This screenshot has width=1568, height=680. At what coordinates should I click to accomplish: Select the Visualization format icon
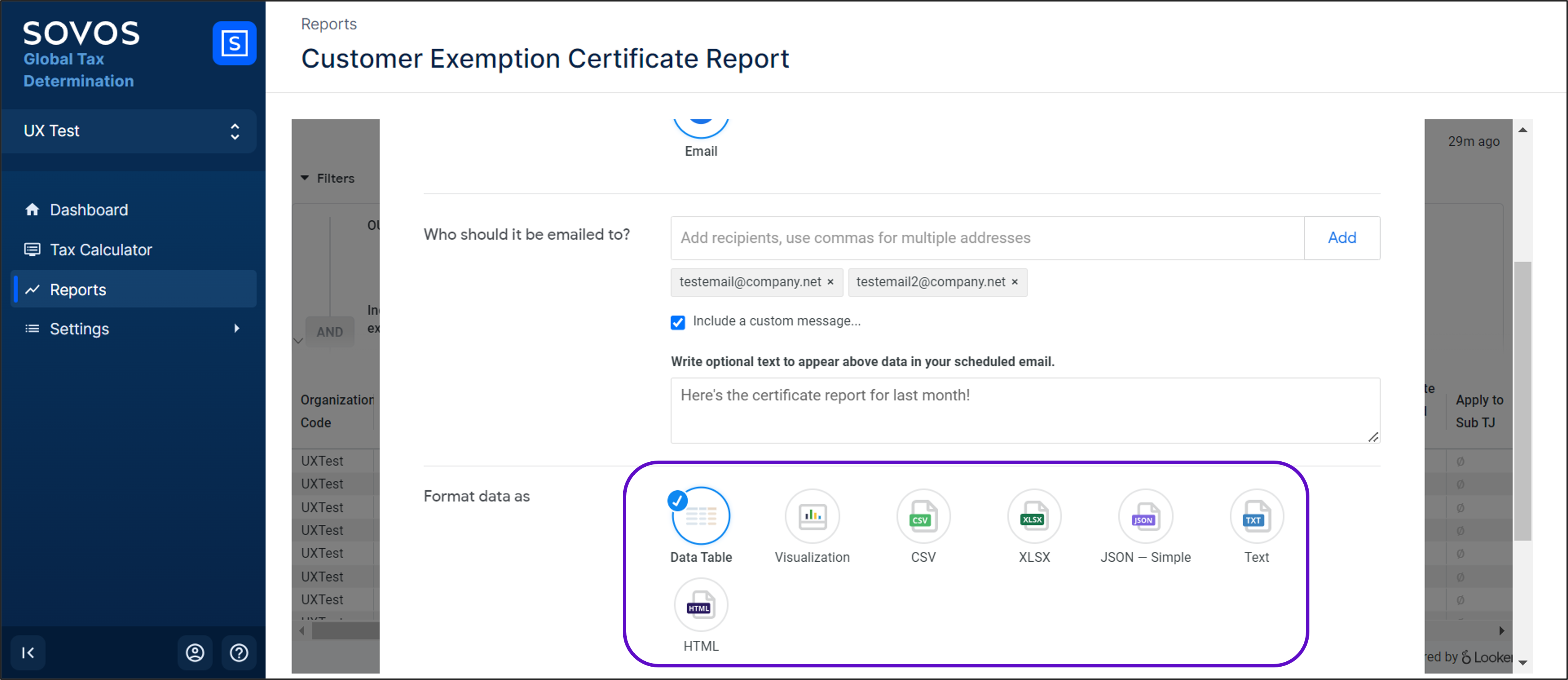(x=812, y=517)
